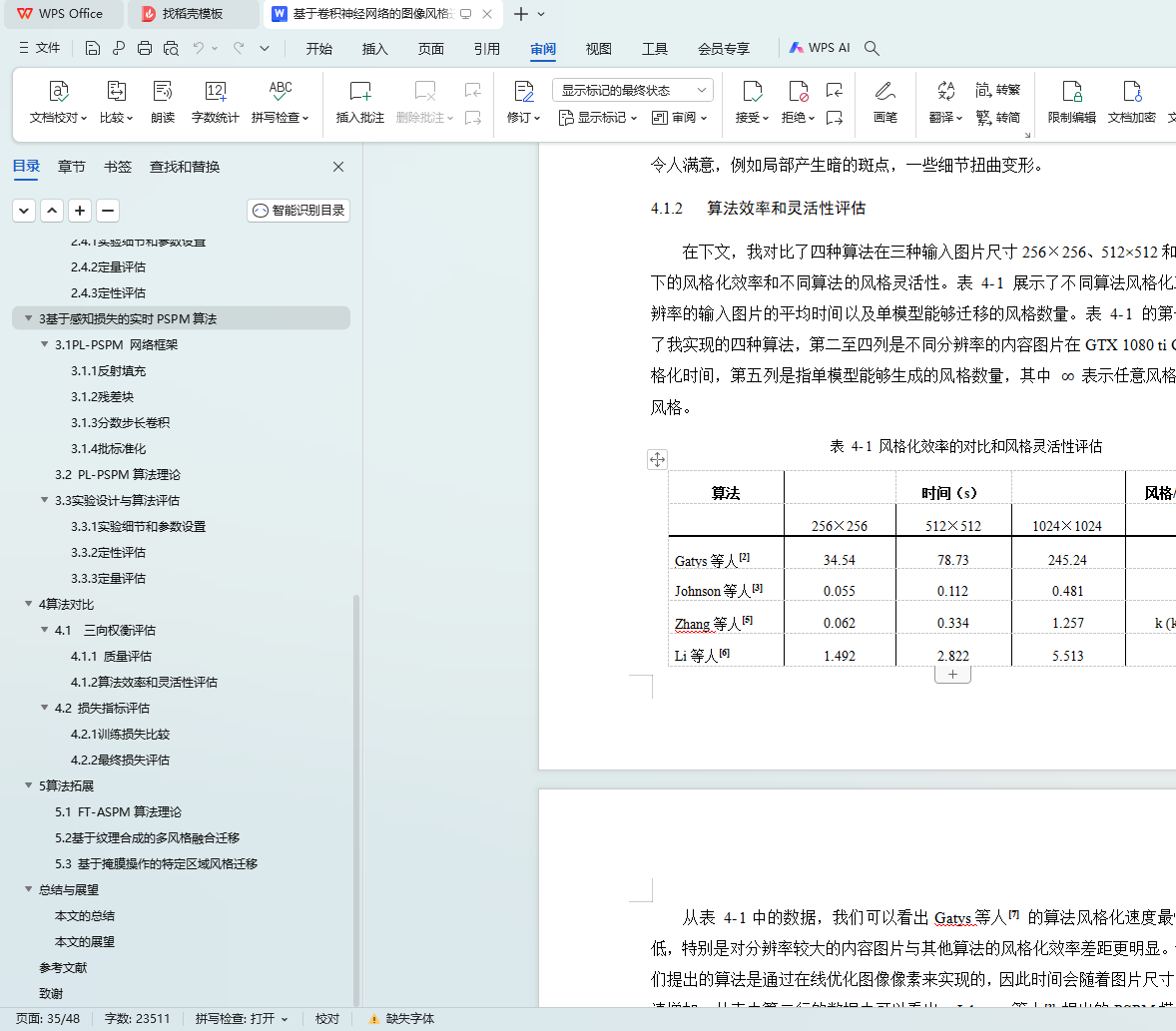
Task: Open the 翻译 translate tool
Action: click(x=945, y=102)
